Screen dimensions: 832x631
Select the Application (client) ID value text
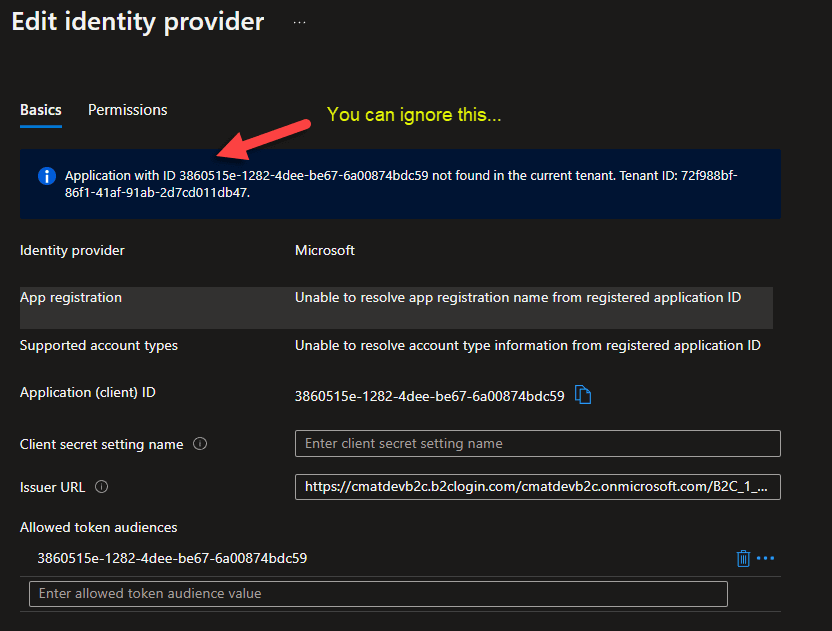(x=429, y=396)
